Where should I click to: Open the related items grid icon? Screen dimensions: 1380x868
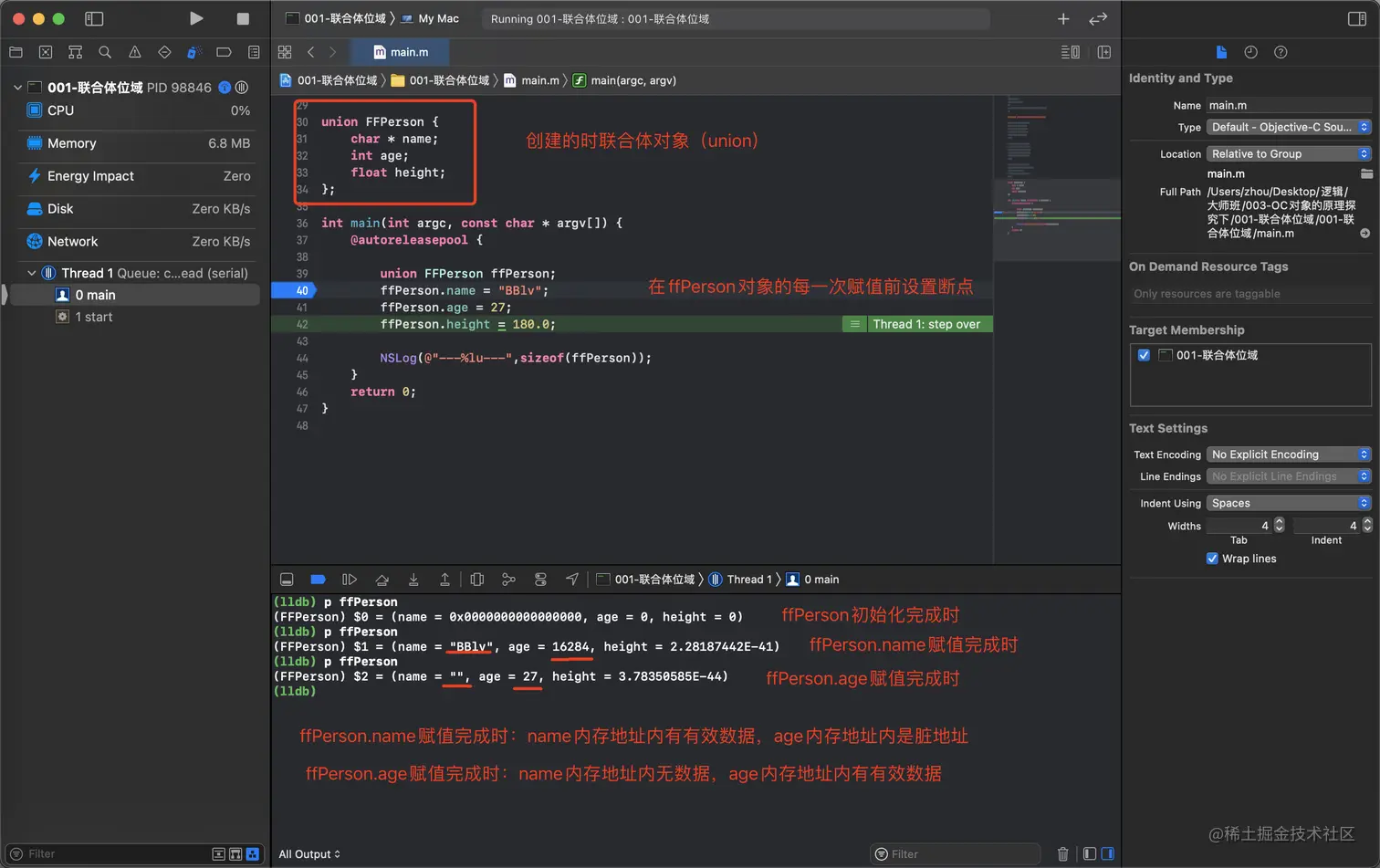(285, 52)
